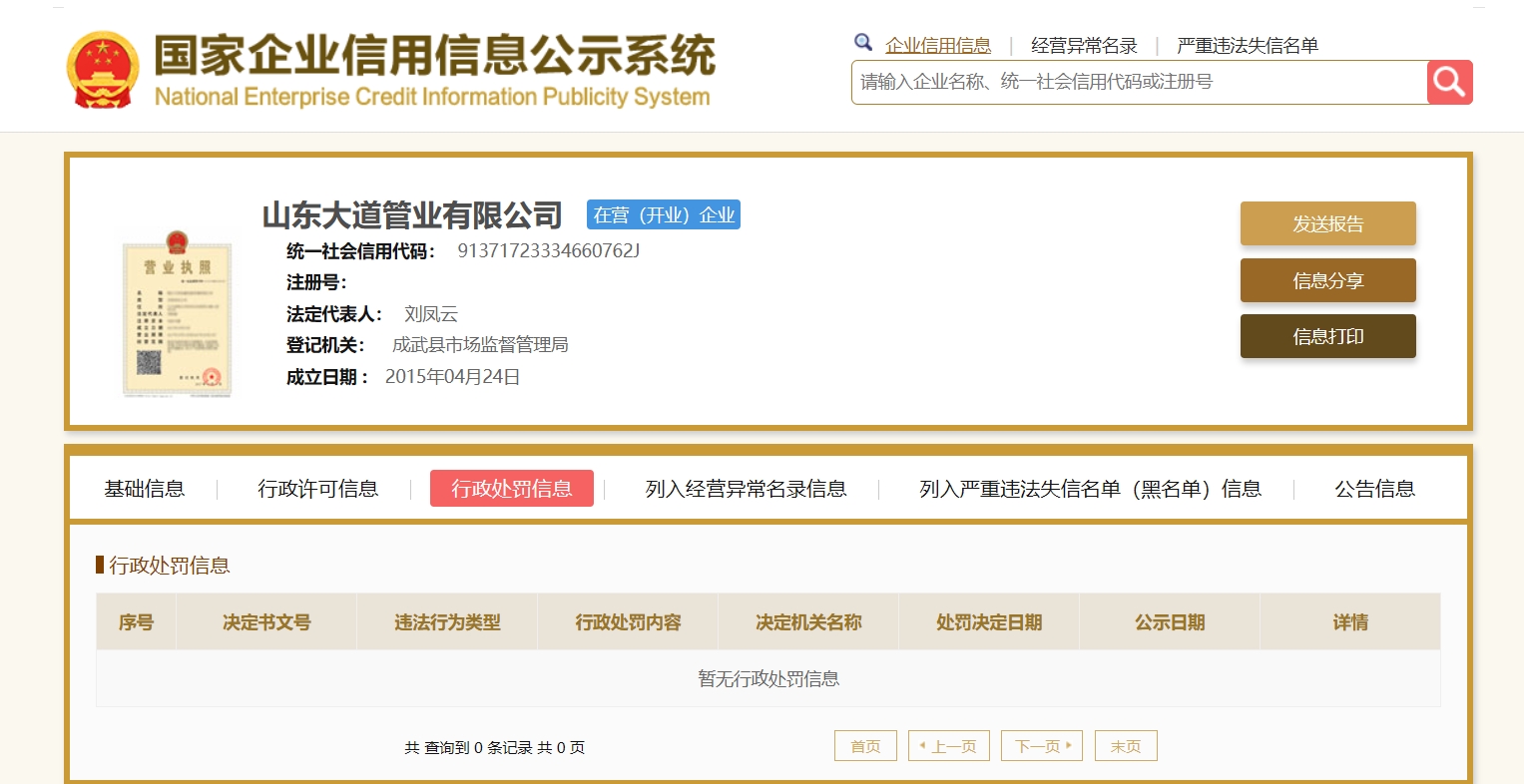Screen dimensions: 1524x784
Task: Click legal representative name 刘凤云
Action: click(431, 314)
